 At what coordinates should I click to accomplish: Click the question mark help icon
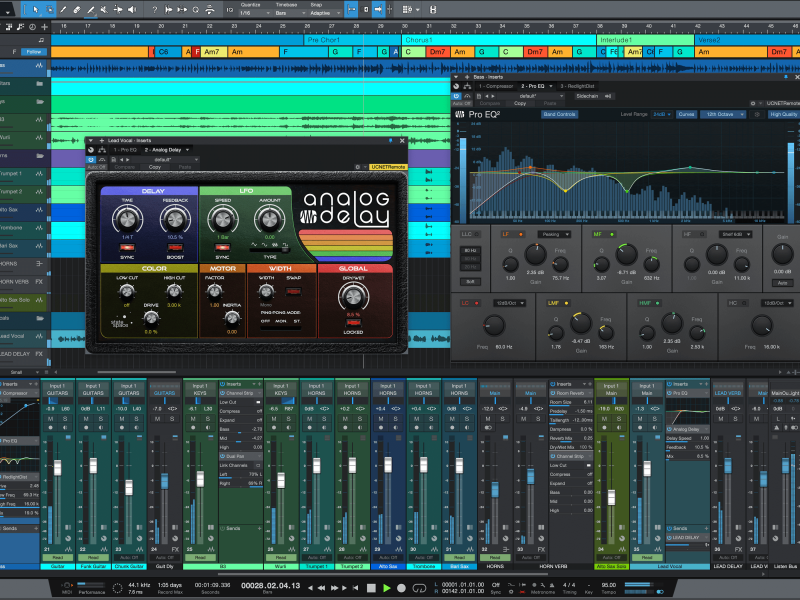154,9
